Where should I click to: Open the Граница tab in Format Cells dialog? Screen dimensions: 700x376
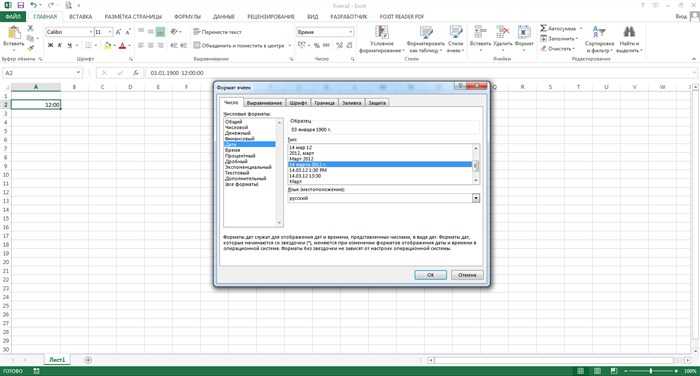[325, 103]
